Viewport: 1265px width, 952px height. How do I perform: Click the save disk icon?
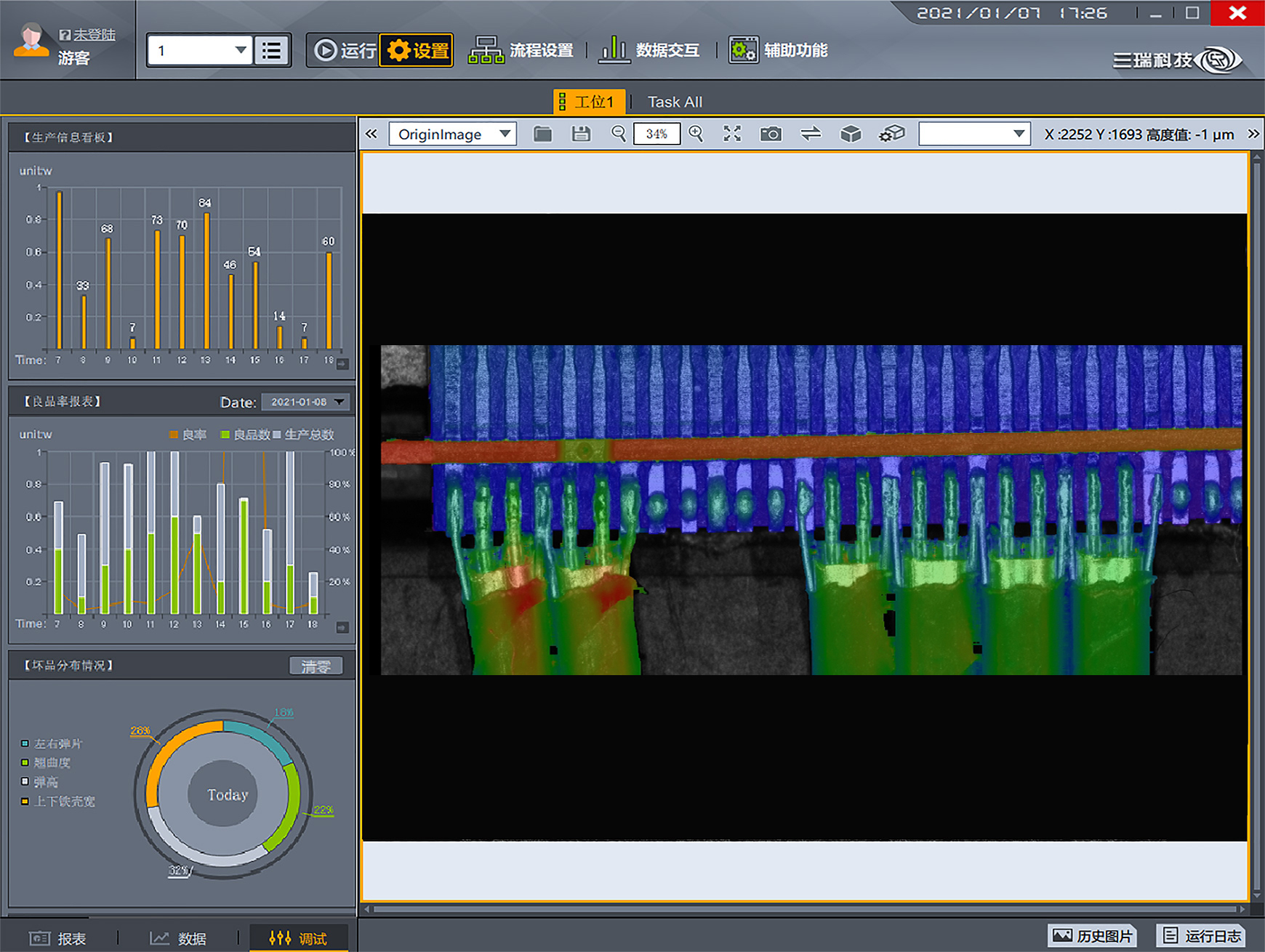[581, 134]
